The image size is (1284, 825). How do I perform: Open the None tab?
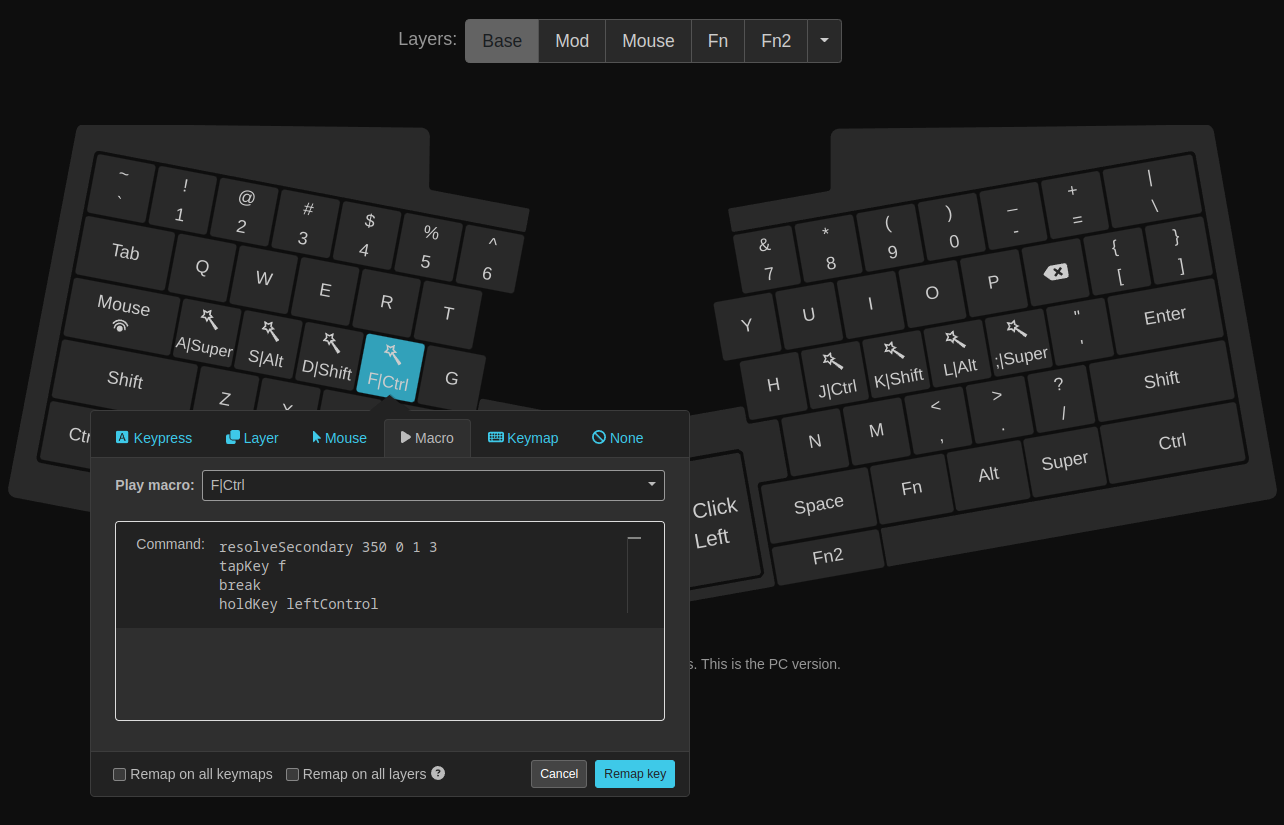617,438
